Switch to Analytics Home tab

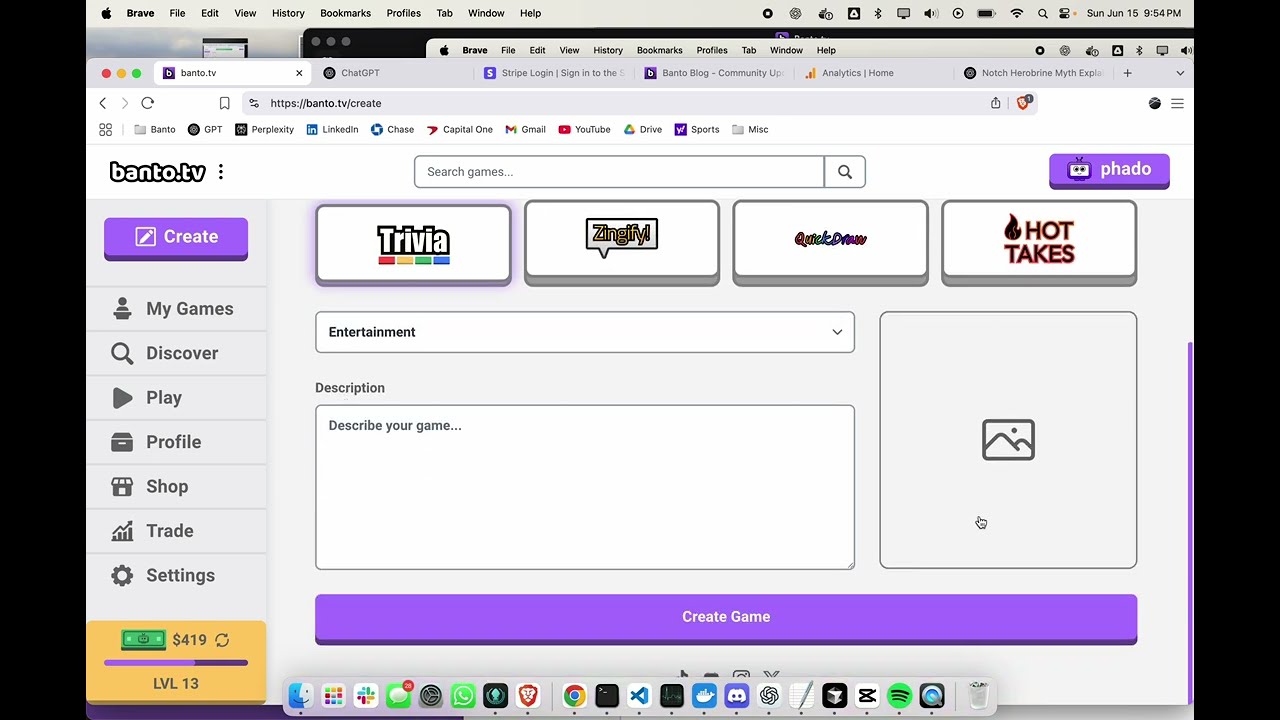click(x=874, y=73)
